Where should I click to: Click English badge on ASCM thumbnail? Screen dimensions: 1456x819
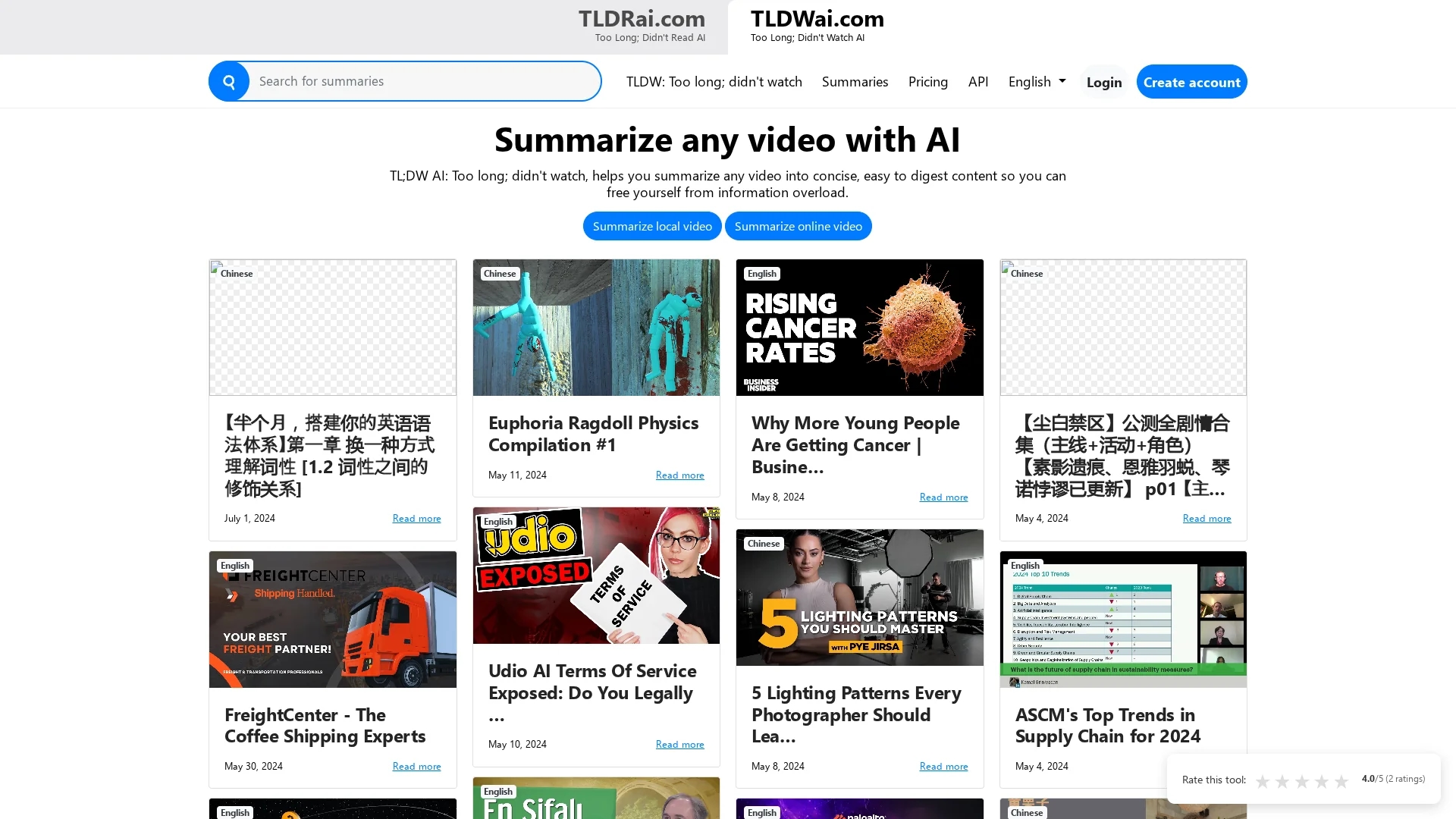(x=1025, y=566)
